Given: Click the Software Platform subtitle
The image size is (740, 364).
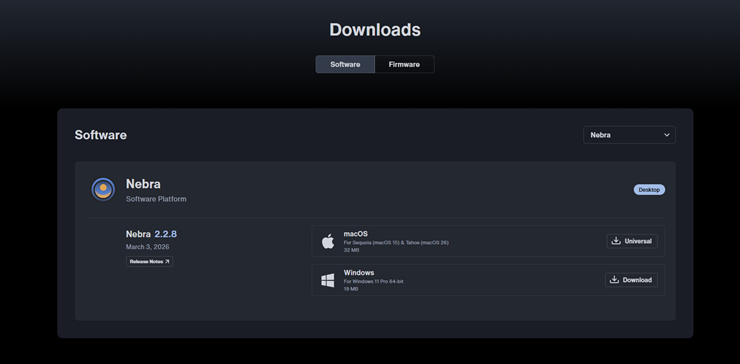Looking at the screenshot, I should [156, 199].
